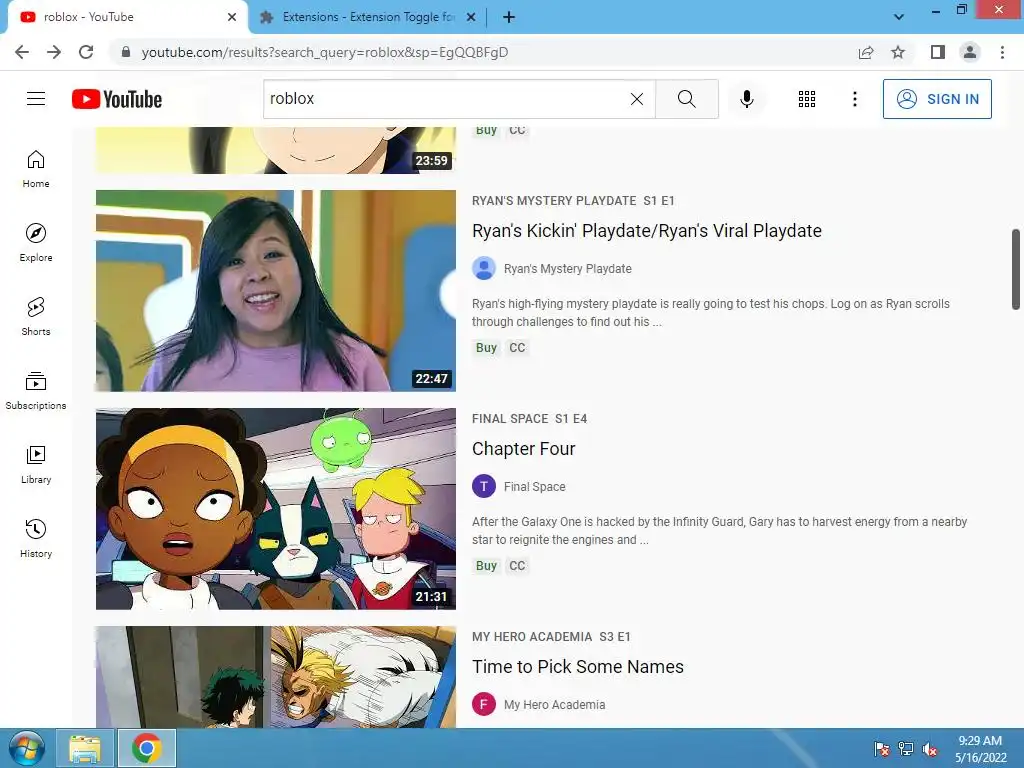Open Chapter Four video thumbnail
Viewport: 1024px width, 768px height.
(x=276, y=509)
